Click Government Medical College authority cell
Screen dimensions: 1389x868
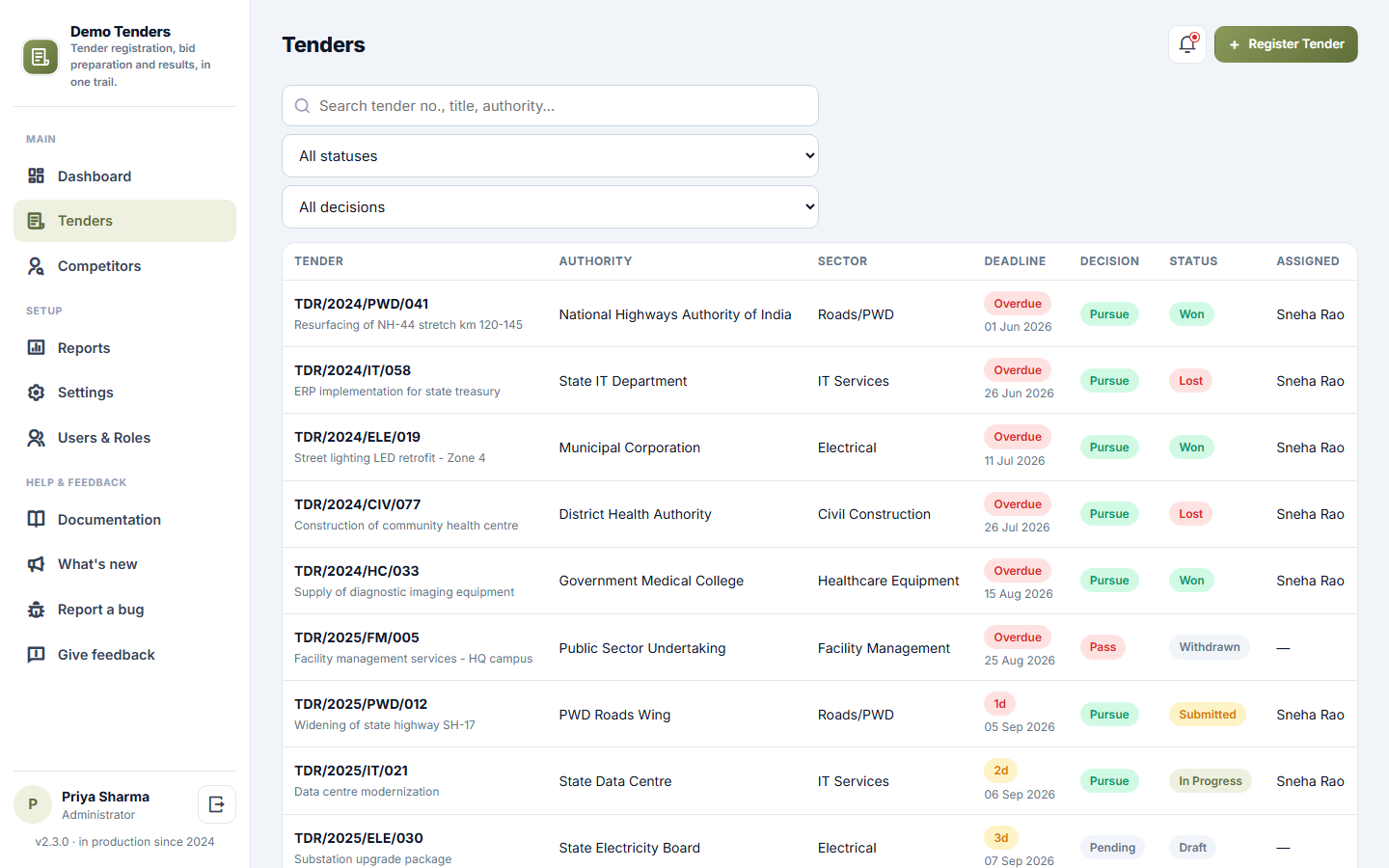[651, 581]
